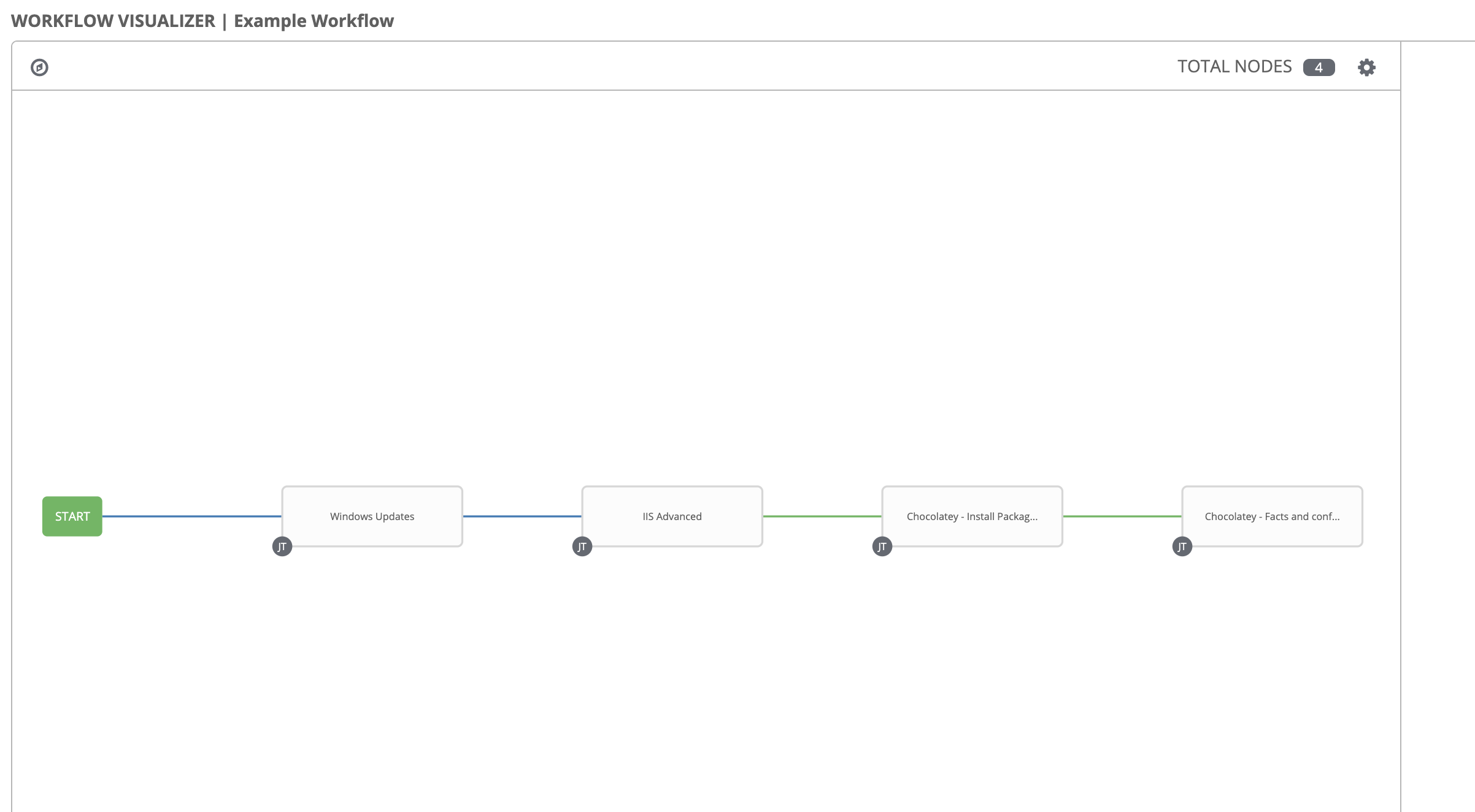Click the JT icon below Chocolatey Facts

click(x=1181, y=545)
